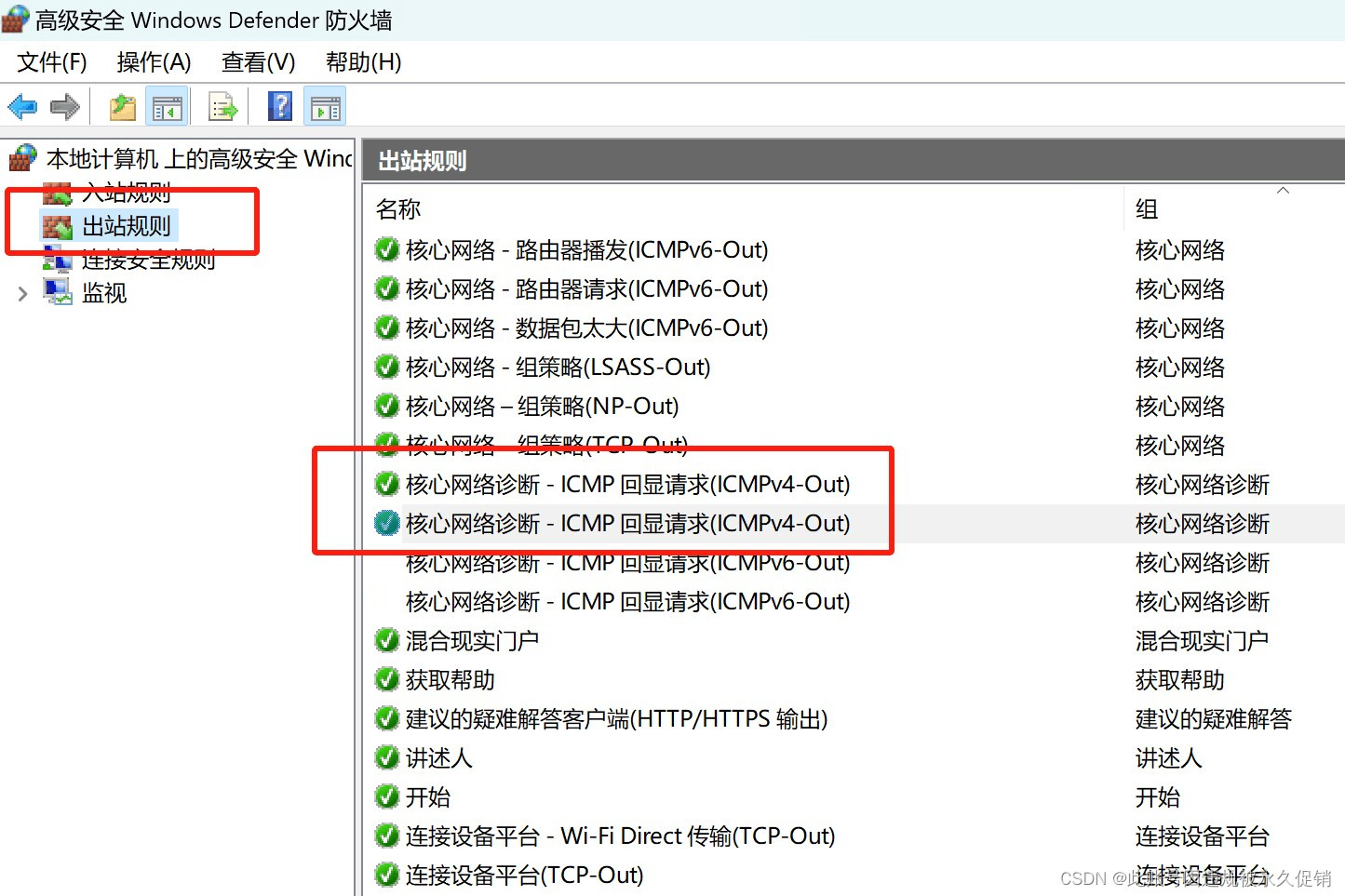1345x896 pixels.
Task: Click green check icon beside 混合现实门户 rule
Action: point(387,640)
